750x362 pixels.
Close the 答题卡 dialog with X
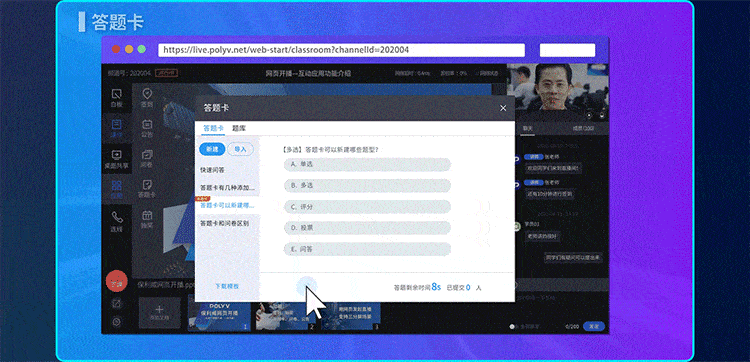pyautogui.click(x=503, y=108)
